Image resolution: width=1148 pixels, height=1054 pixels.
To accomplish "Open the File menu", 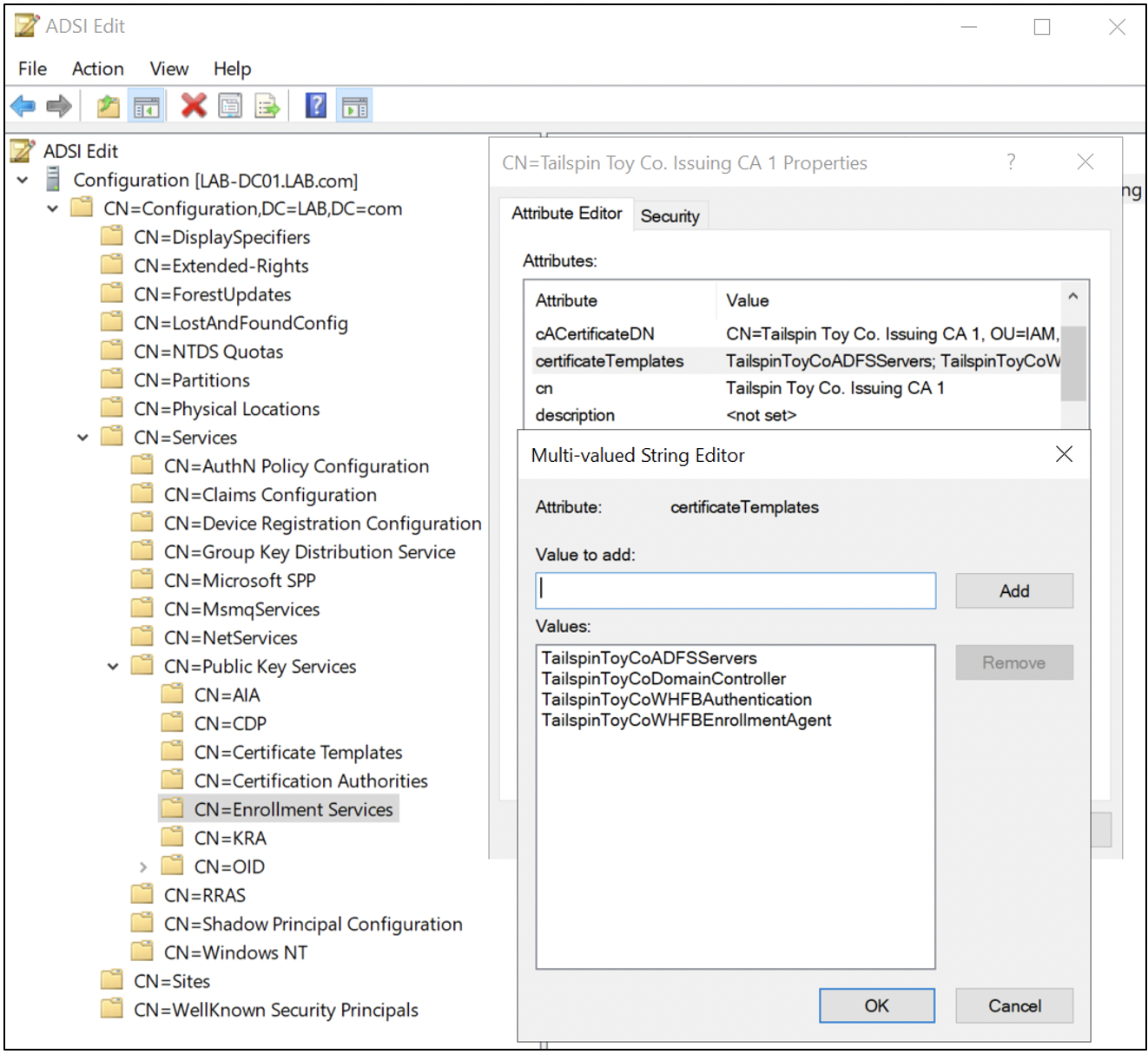I will [32, 69].
